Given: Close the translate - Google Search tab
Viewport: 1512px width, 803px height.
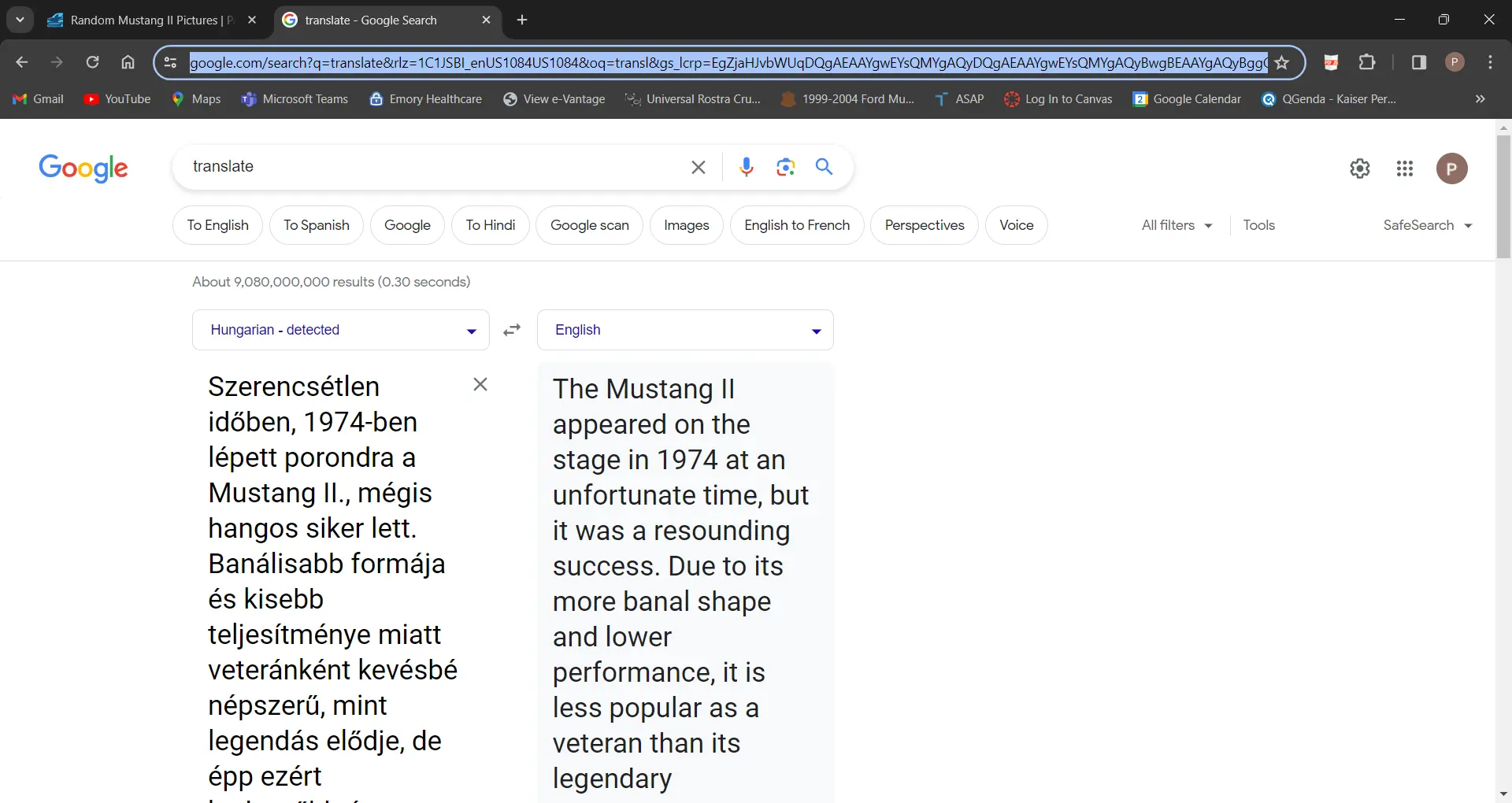Looking at the screenshot, I should point(486,20).
